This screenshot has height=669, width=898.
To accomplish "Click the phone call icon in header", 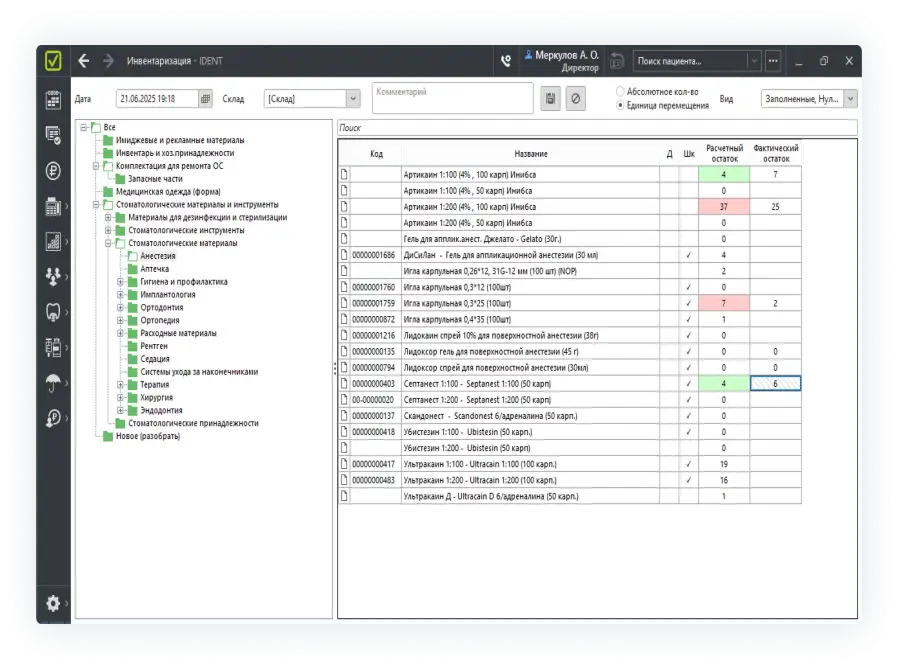I will [x=506, y=60].
